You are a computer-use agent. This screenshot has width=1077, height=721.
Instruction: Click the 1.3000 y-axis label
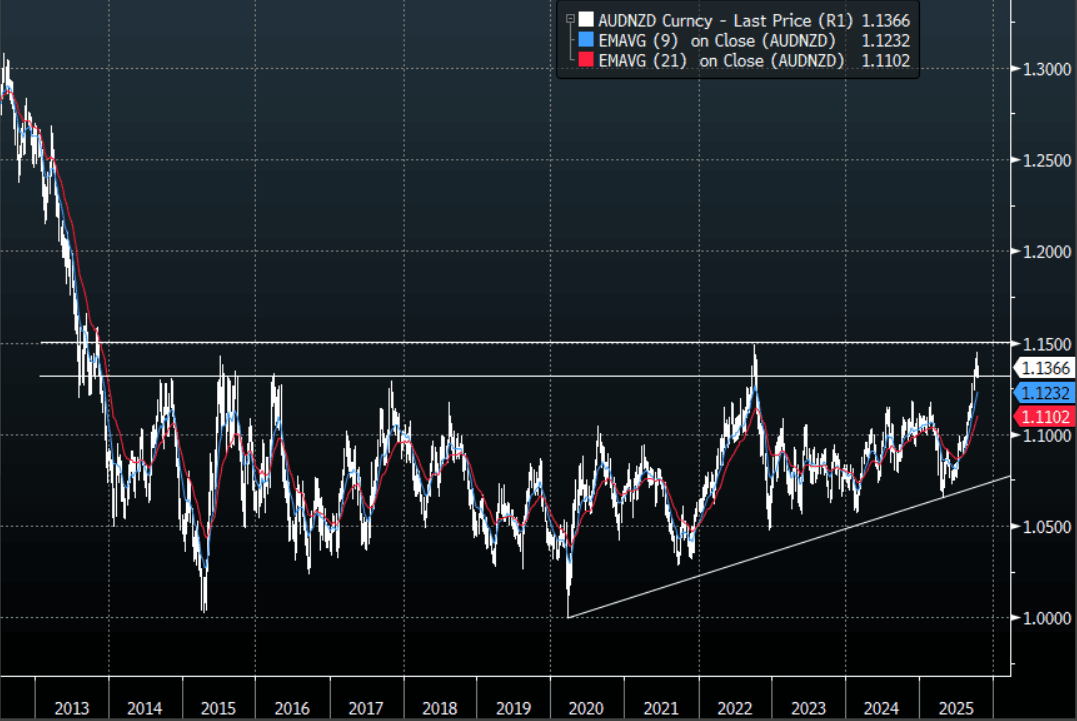point(1047,69)
